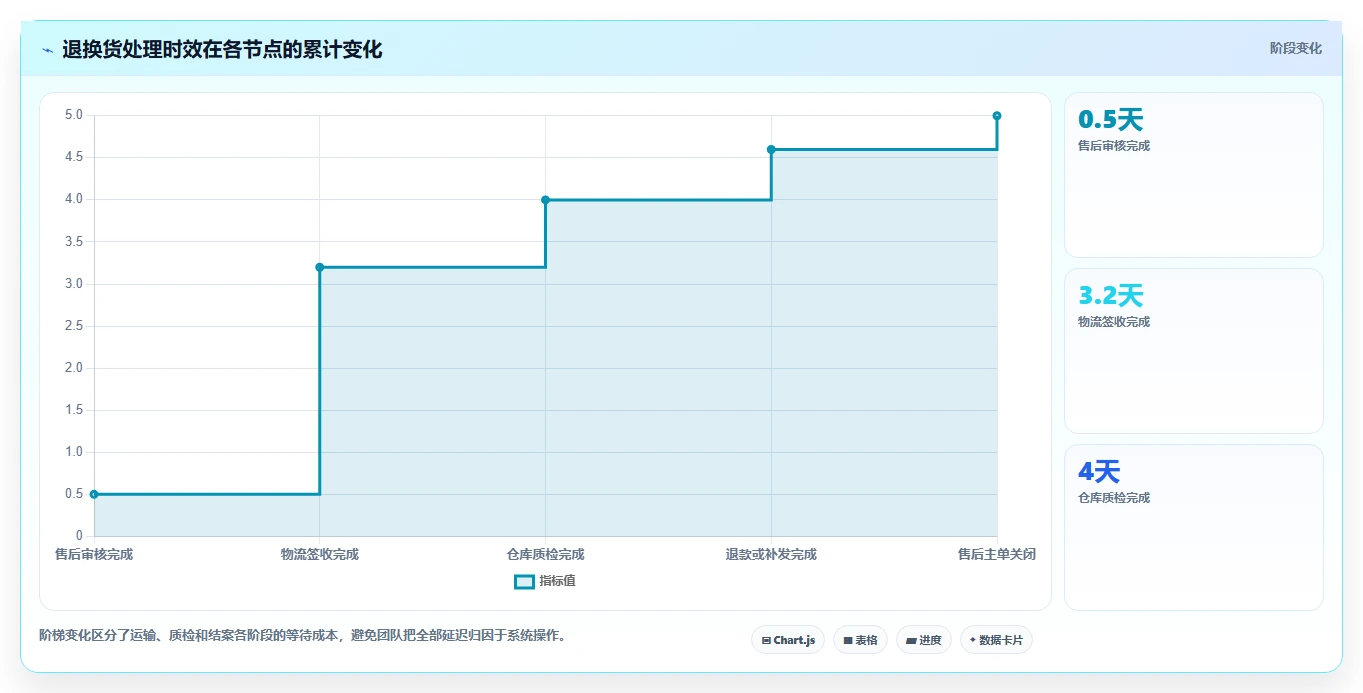Screen dimensions: 1363x693
Task: Select the data point at 售后审核完成
Action: (x=94, y=494)
